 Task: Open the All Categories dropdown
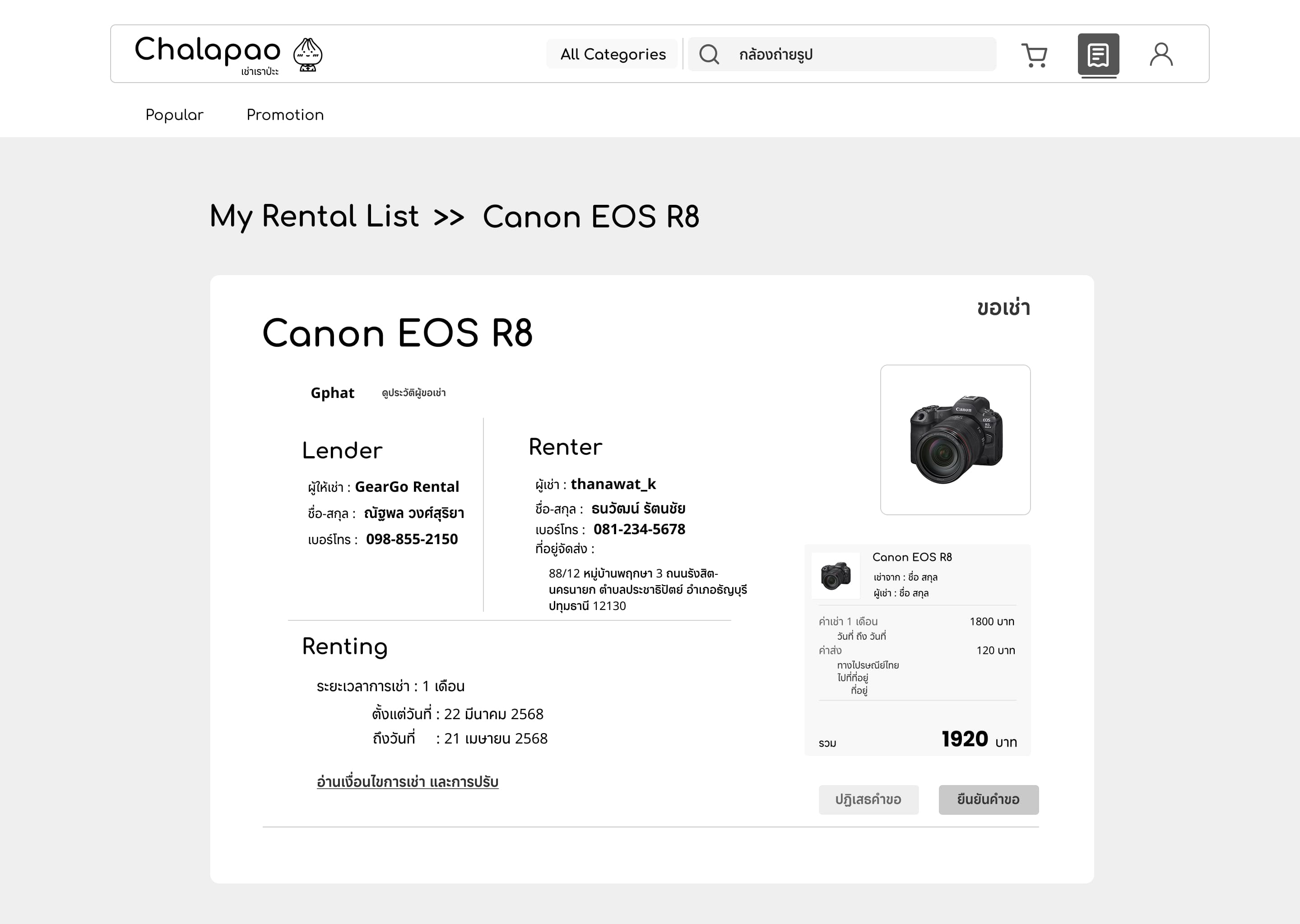tap(613, 54)
